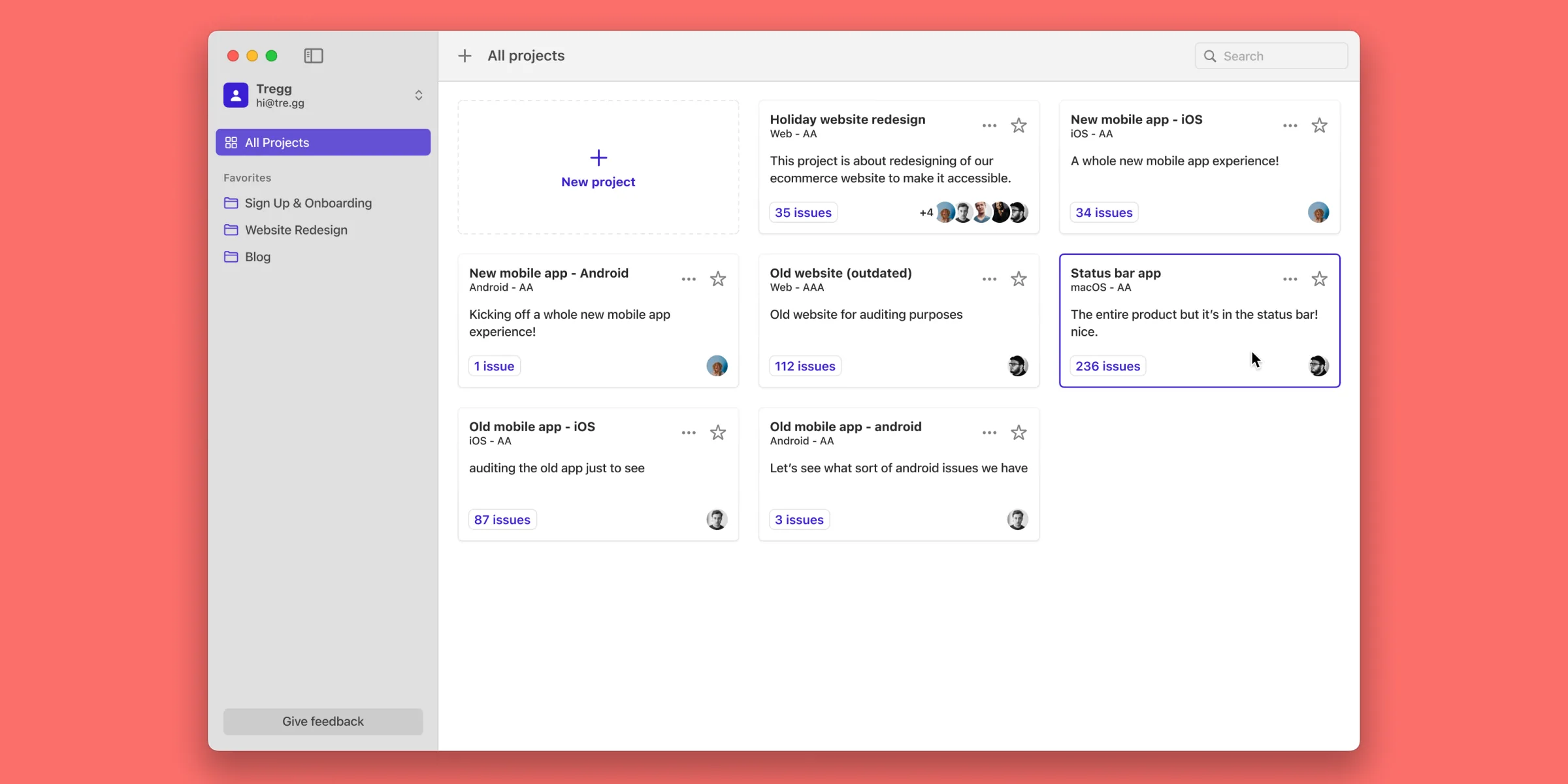Click the avatar on Old mobile app - android card
This screenshot has width=1568, height=784.
point(1018,519)
